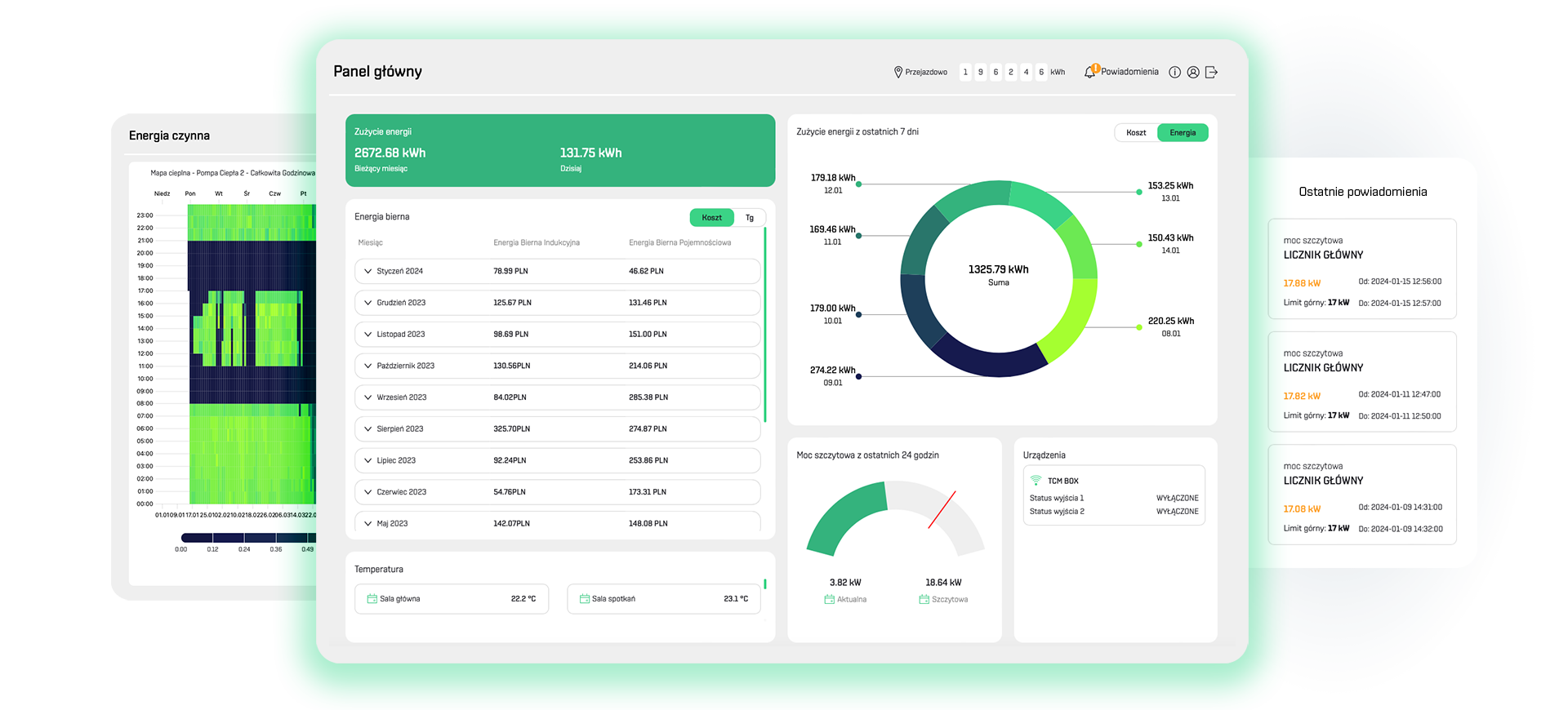1568x710 pixels.
Task: Open the notifications bell icon
Action: pyautogui.click(x=1089, y=72)
